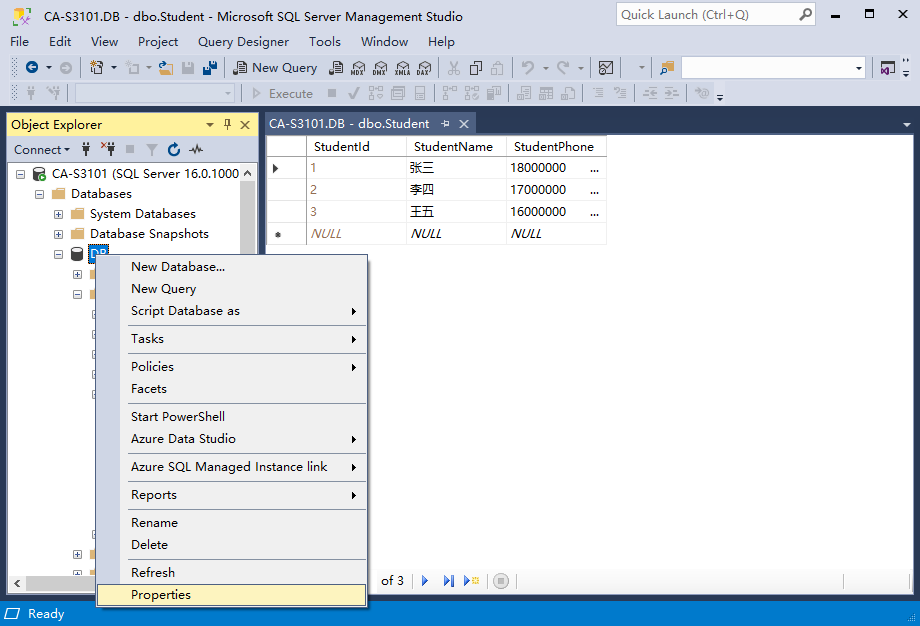
Task: Click the Refresh icon in Object Explorer
Action: [174, 150]
